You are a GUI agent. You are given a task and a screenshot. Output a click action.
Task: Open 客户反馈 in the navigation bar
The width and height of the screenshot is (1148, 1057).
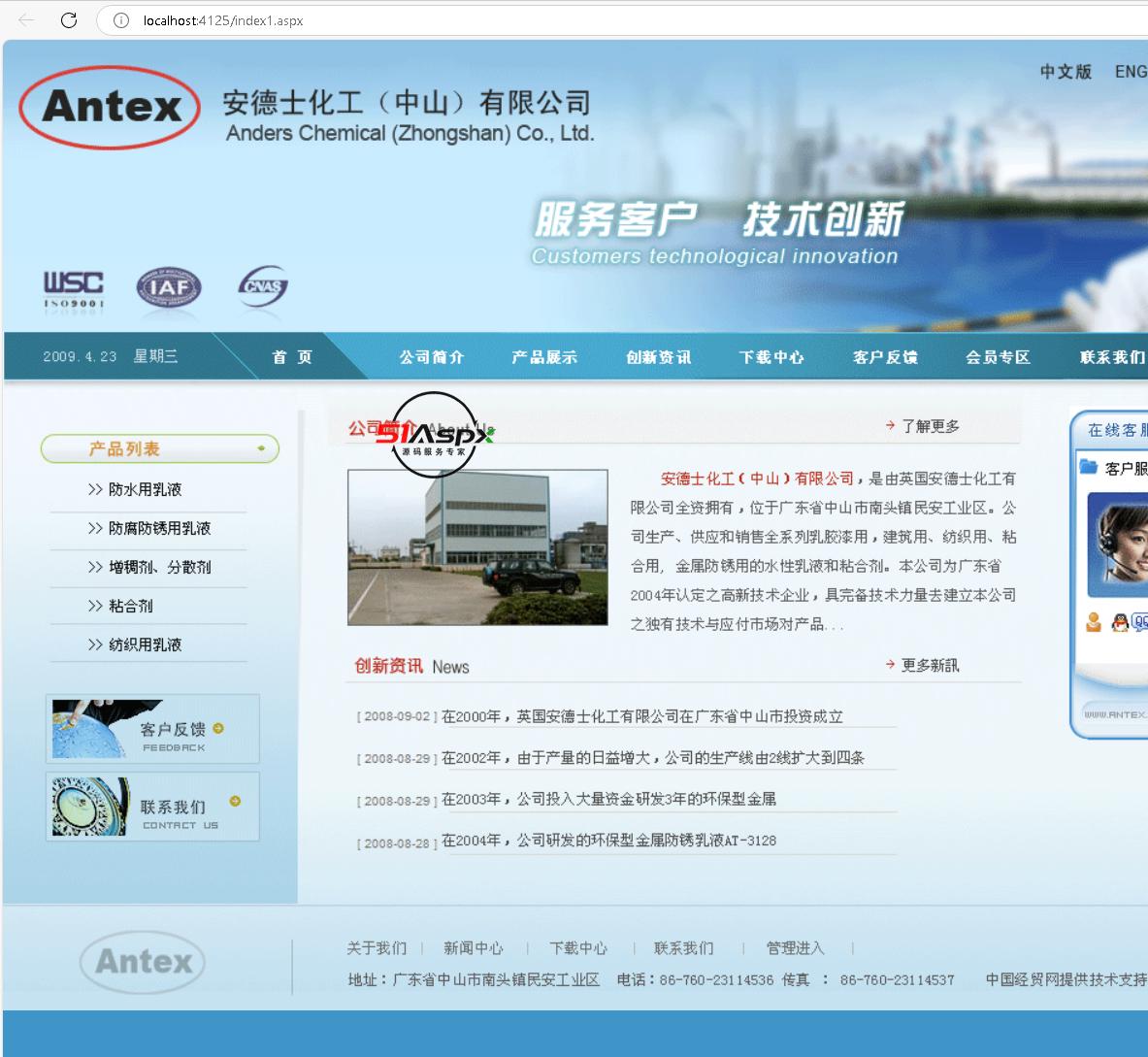pyautogui.click(x=885, y=357)
